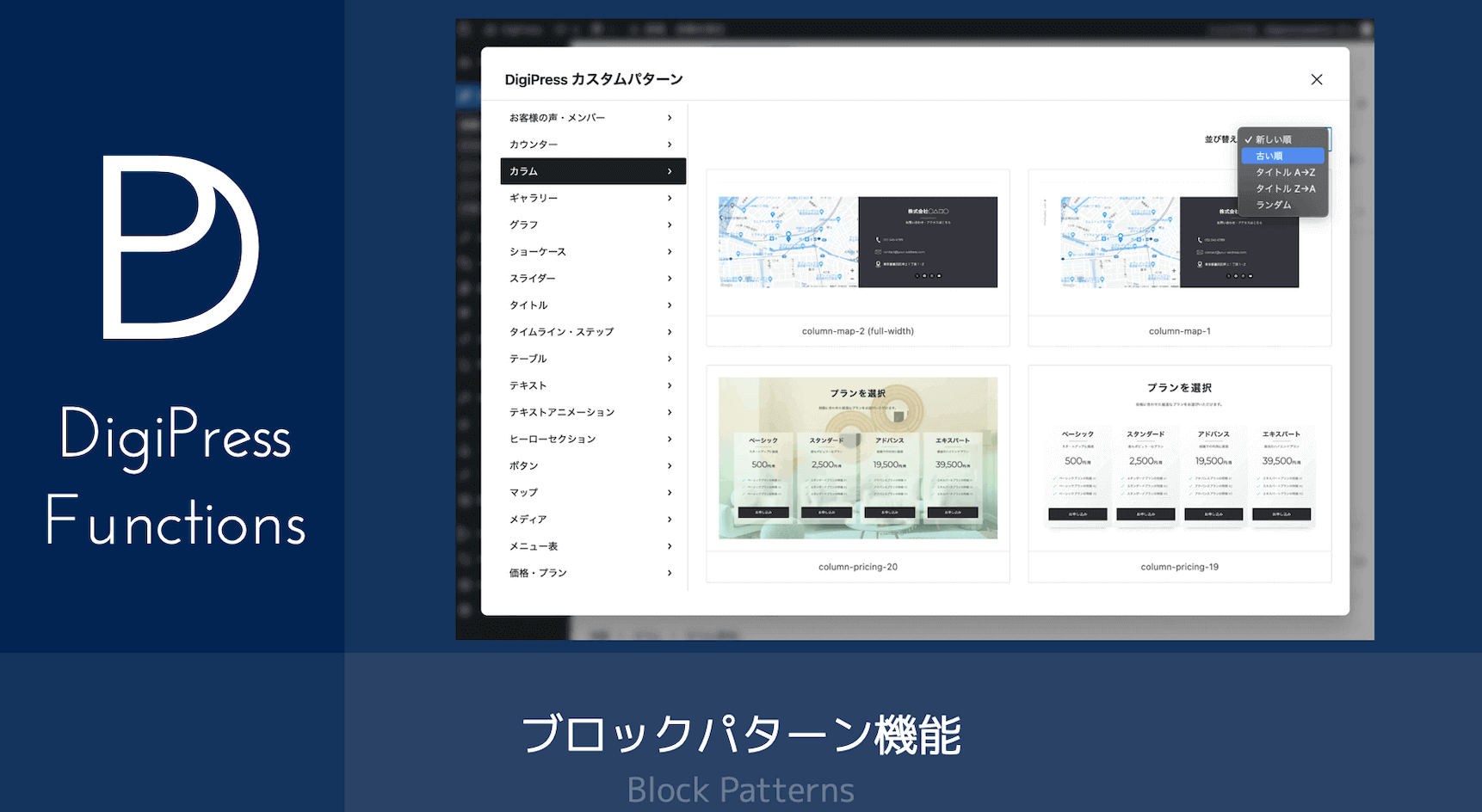Image resolution: width=1482 pixels, height=812 pixels.
Task: Choose ランダム sort option
Action: coord(1282,205)
